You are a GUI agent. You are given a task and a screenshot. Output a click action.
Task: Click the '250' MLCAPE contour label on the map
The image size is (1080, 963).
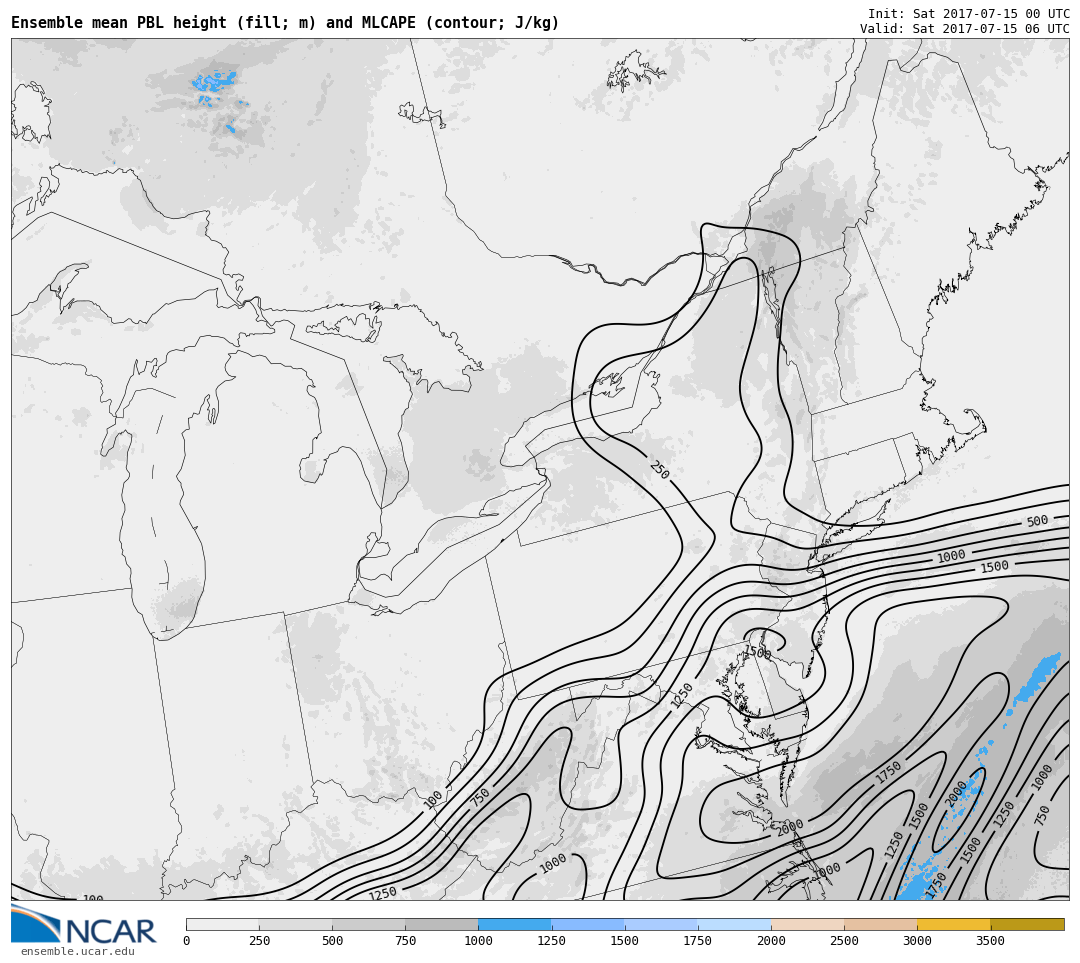660,470
